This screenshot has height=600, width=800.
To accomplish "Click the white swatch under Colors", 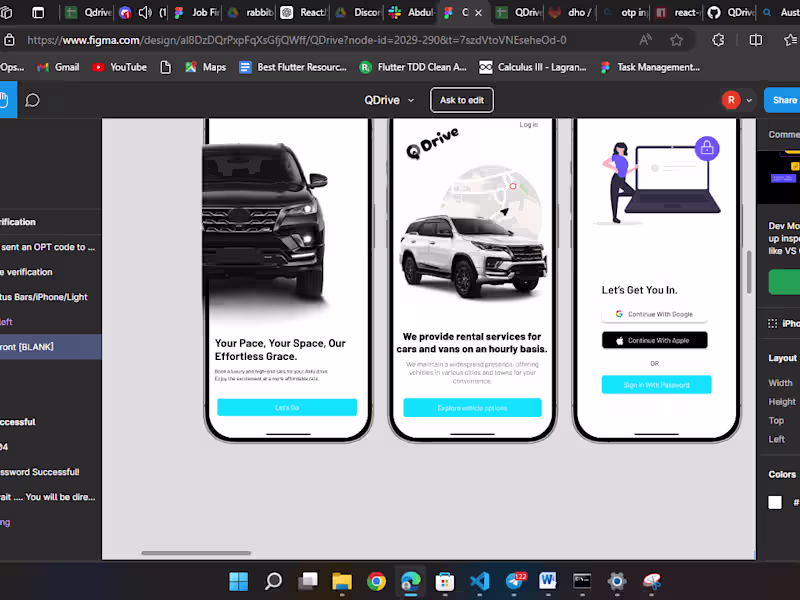I will [775, 503].
